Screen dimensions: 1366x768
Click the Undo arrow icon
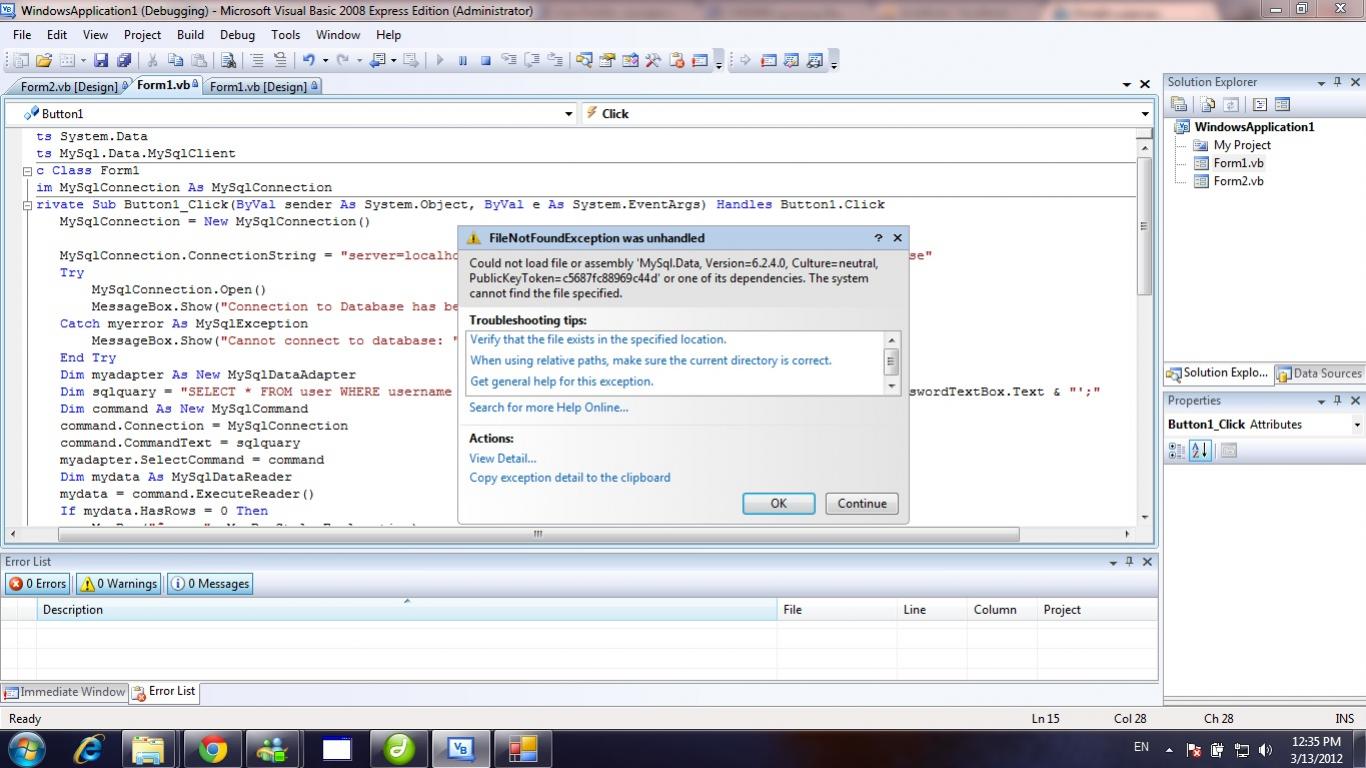coord(309,61)
